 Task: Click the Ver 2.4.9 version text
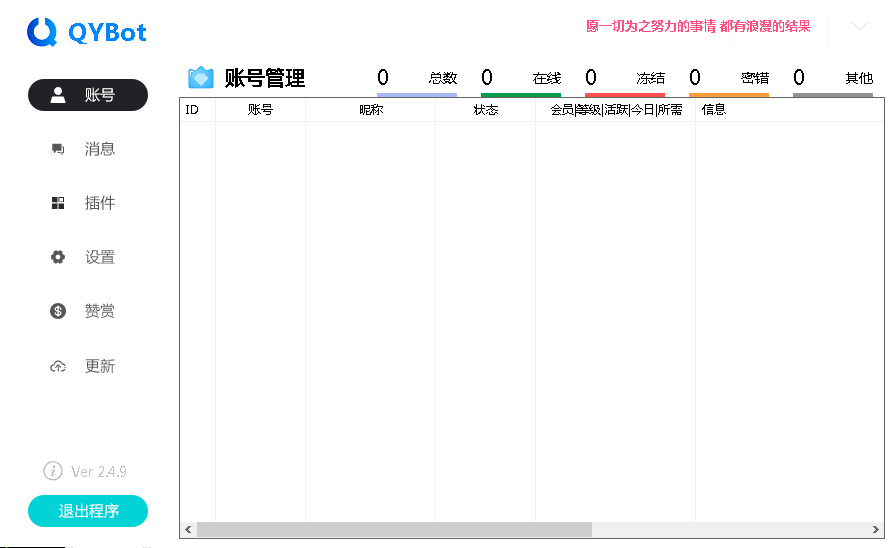[99, 472]
